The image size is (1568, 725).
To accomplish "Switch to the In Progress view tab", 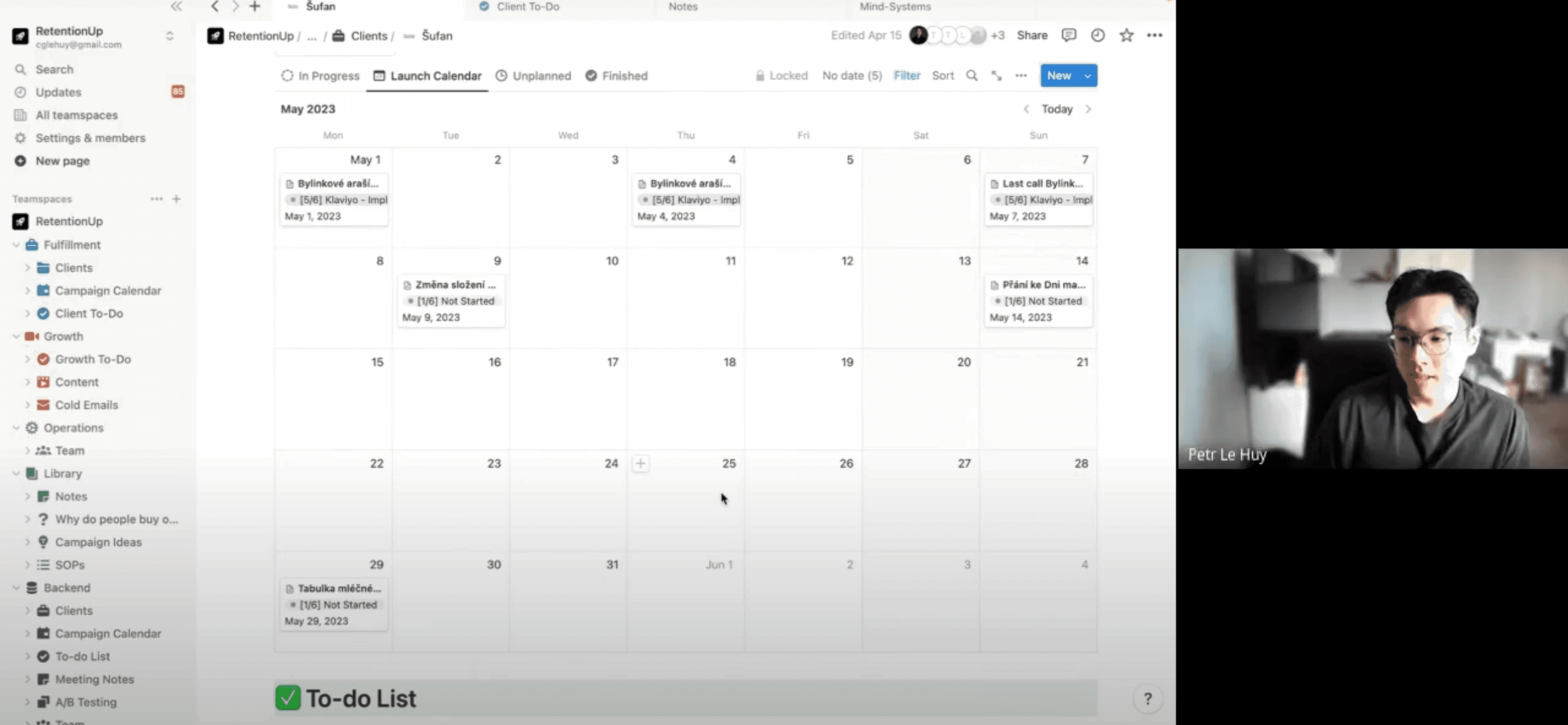I will (321, 76).
